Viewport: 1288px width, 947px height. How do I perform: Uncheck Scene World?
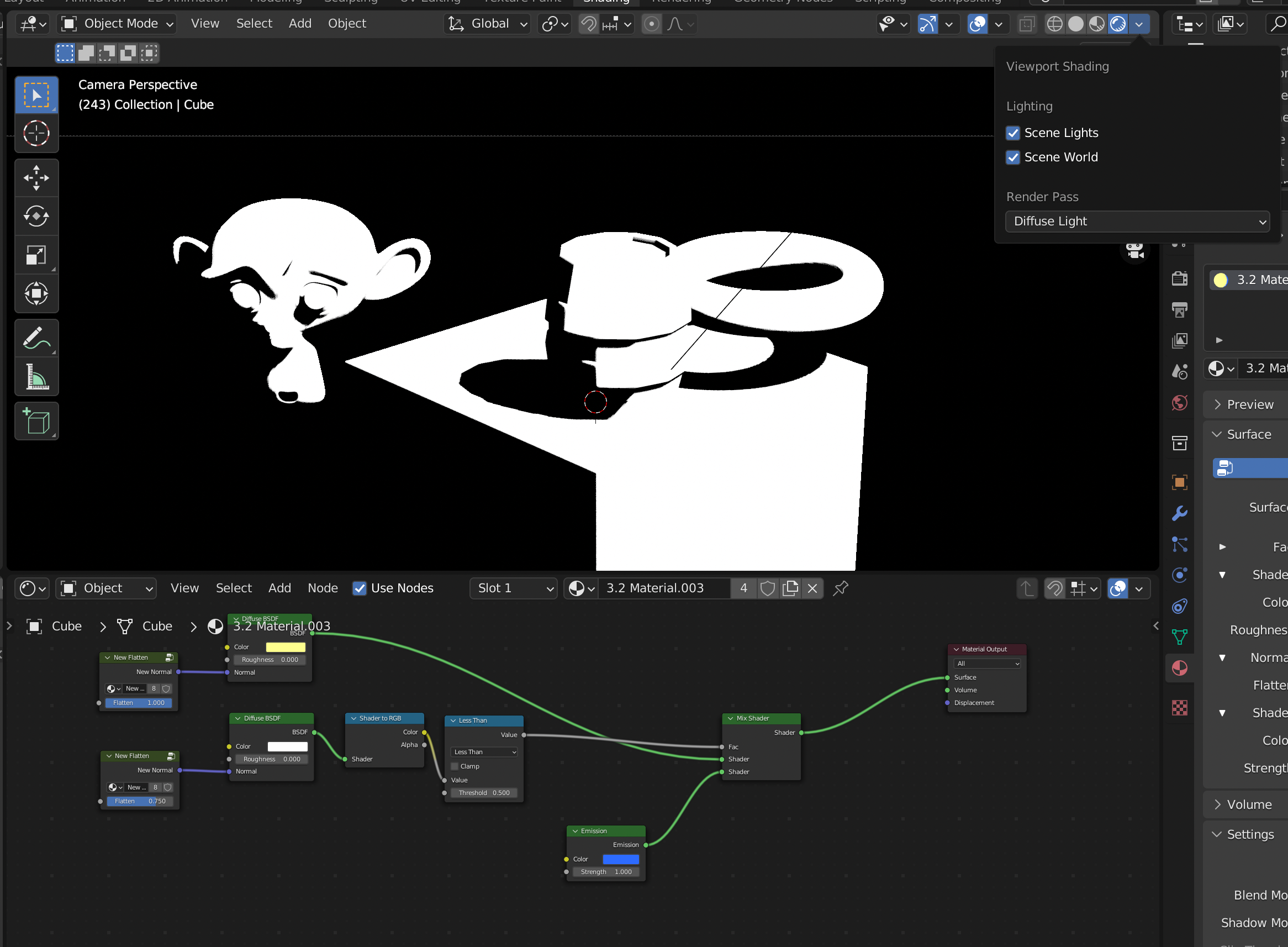click(x=1013, y=157)
